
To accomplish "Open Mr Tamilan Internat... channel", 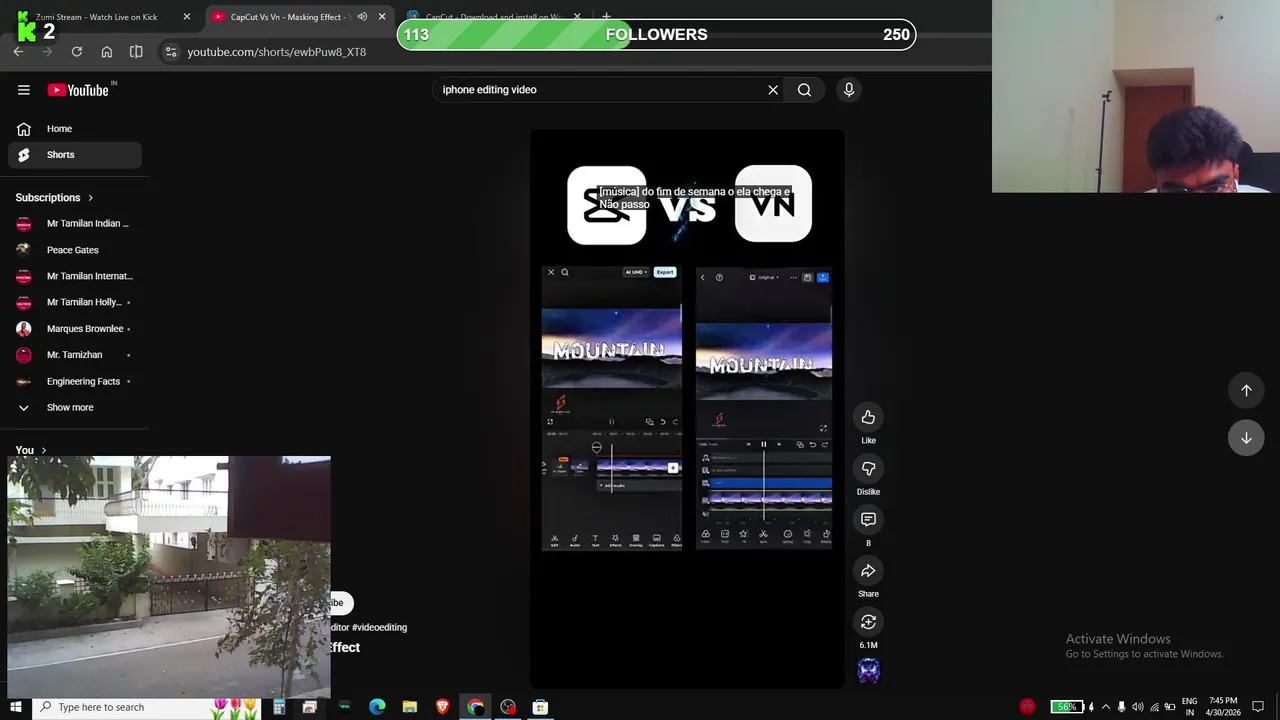I will click(75, 276).
